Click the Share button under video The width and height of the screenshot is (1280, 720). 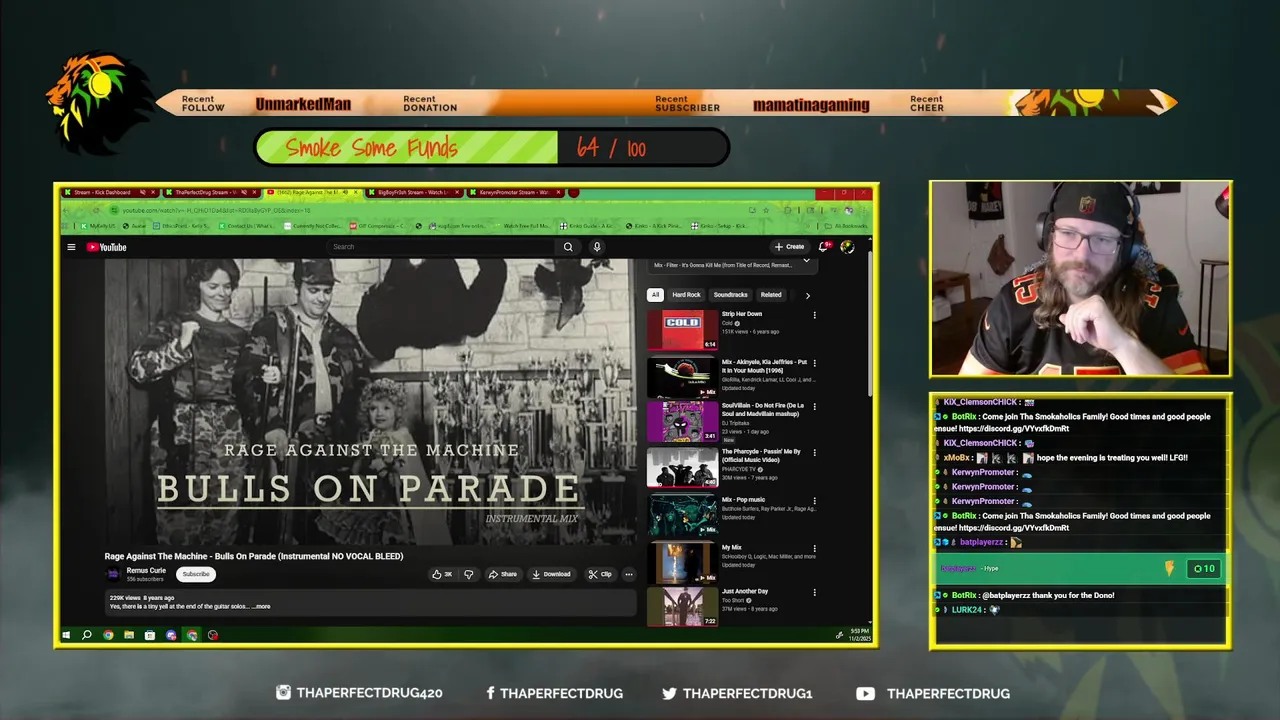point(502,574)
